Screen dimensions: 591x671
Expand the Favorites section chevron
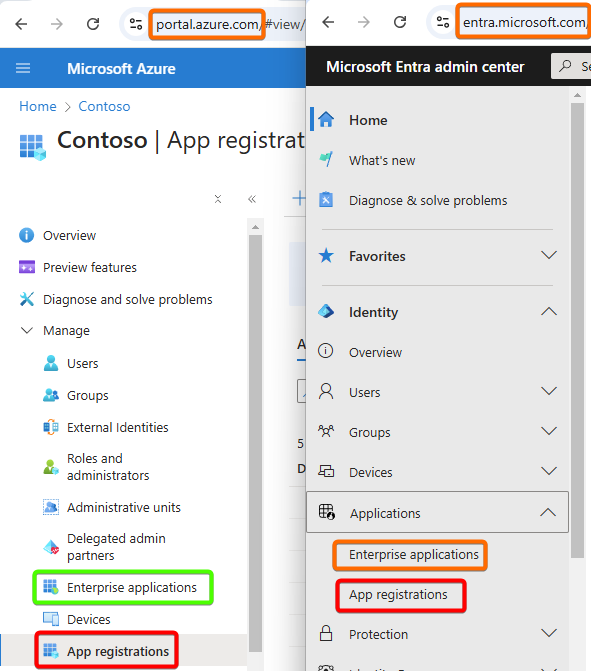[x=549, y=255]
